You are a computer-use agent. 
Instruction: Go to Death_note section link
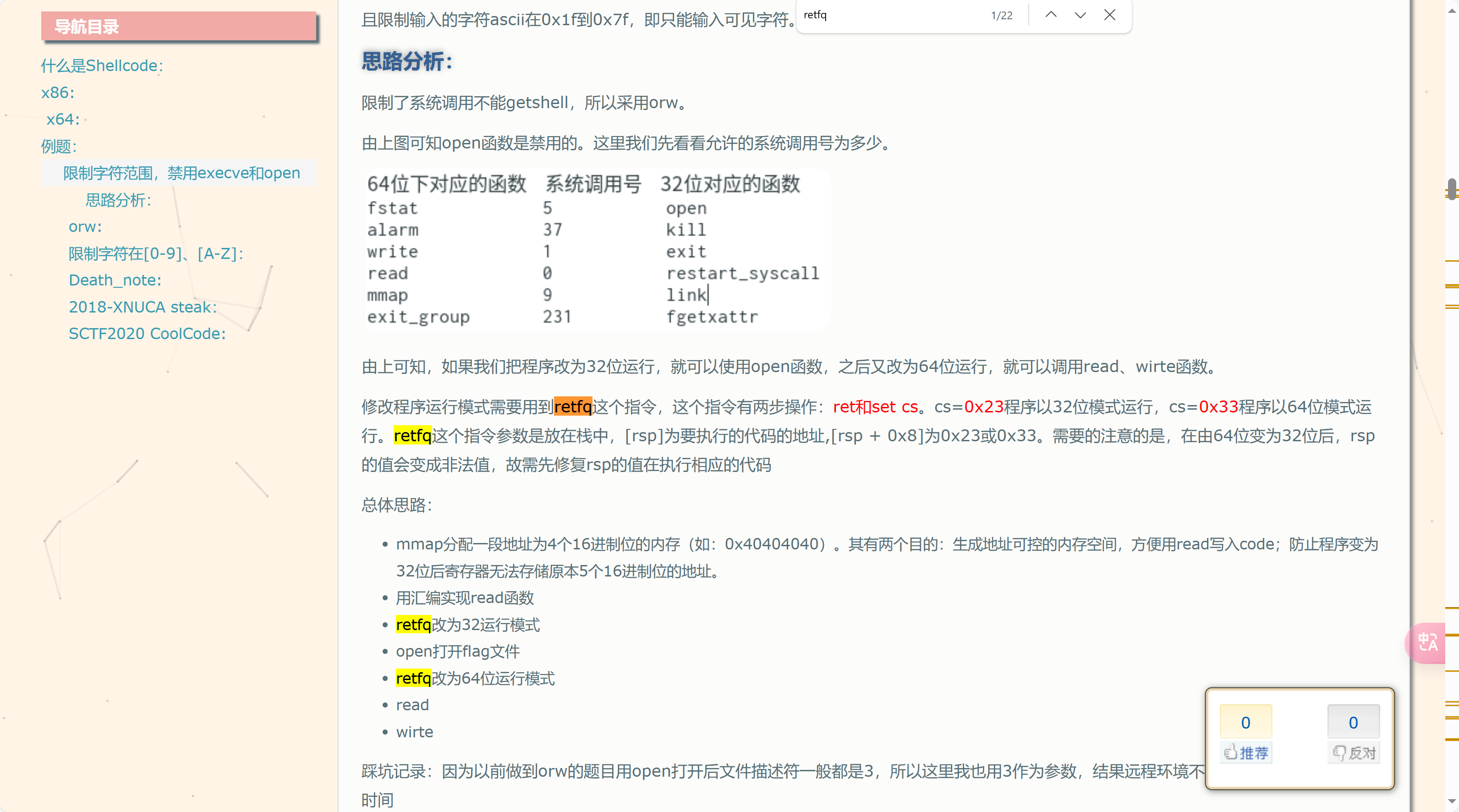click(115, 280)
